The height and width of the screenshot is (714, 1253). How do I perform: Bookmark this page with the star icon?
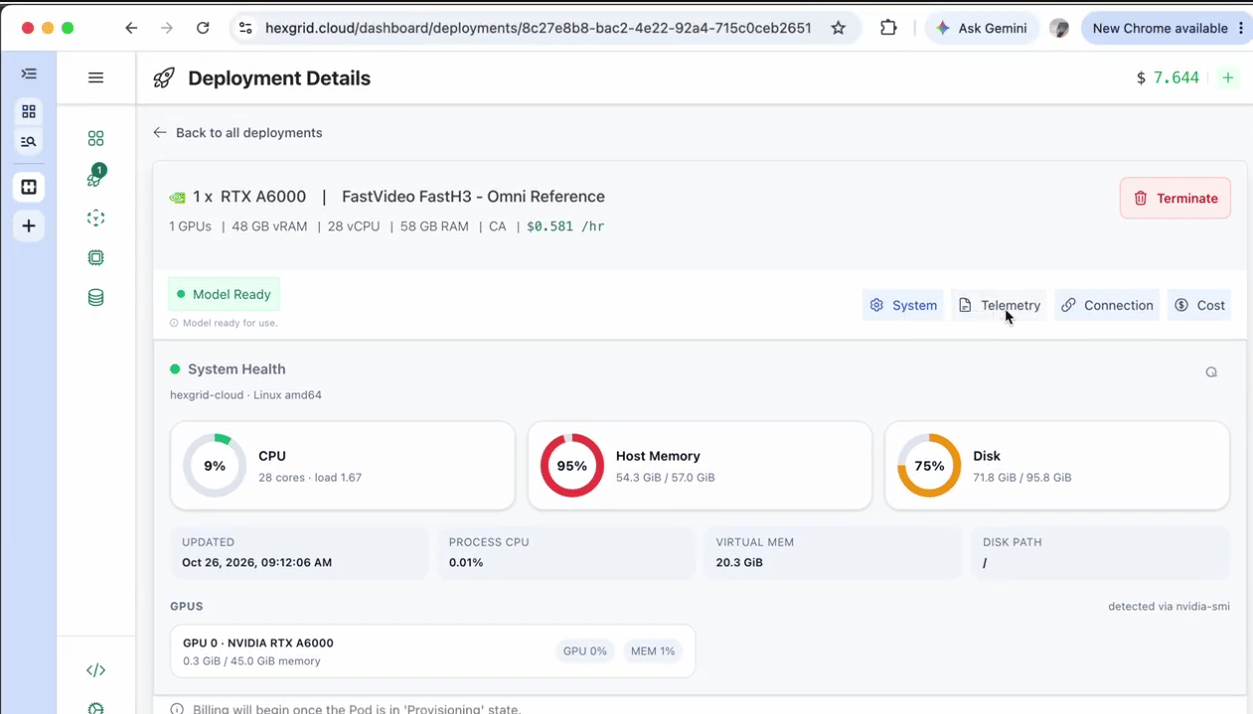(x=838, y=28)
